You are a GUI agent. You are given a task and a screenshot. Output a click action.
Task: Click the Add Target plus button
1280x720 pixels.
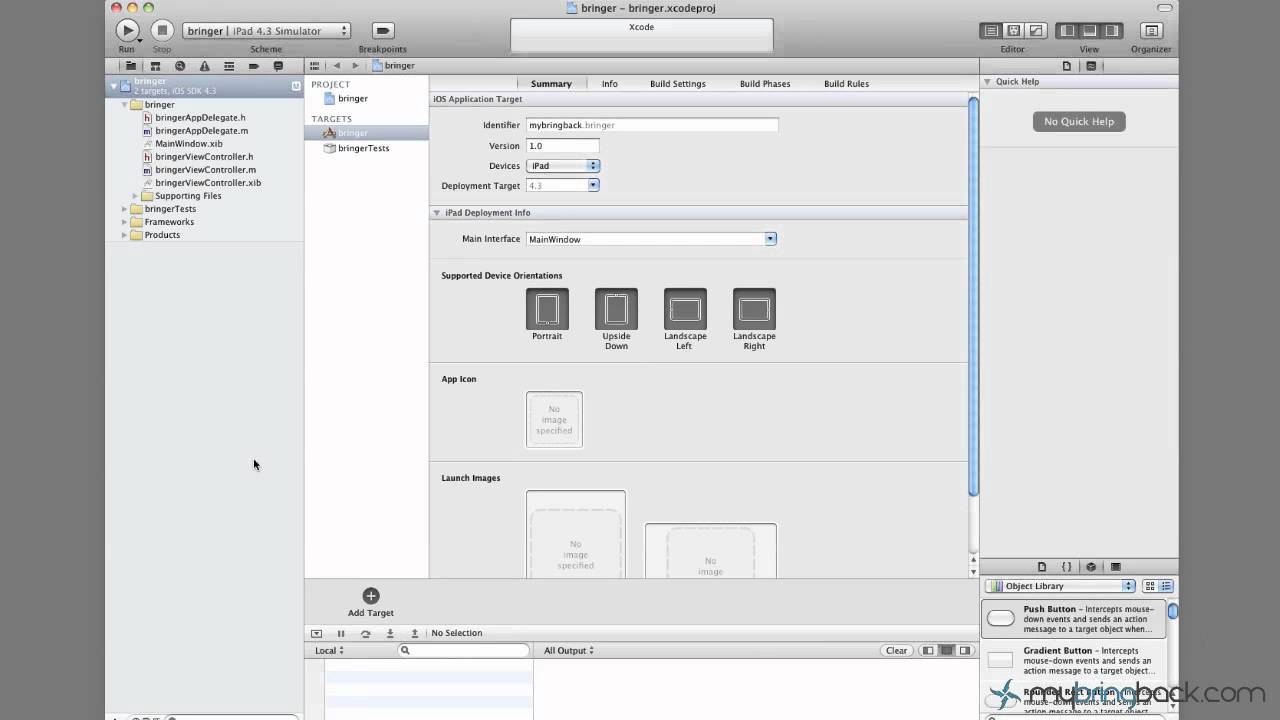pos(371,596)
